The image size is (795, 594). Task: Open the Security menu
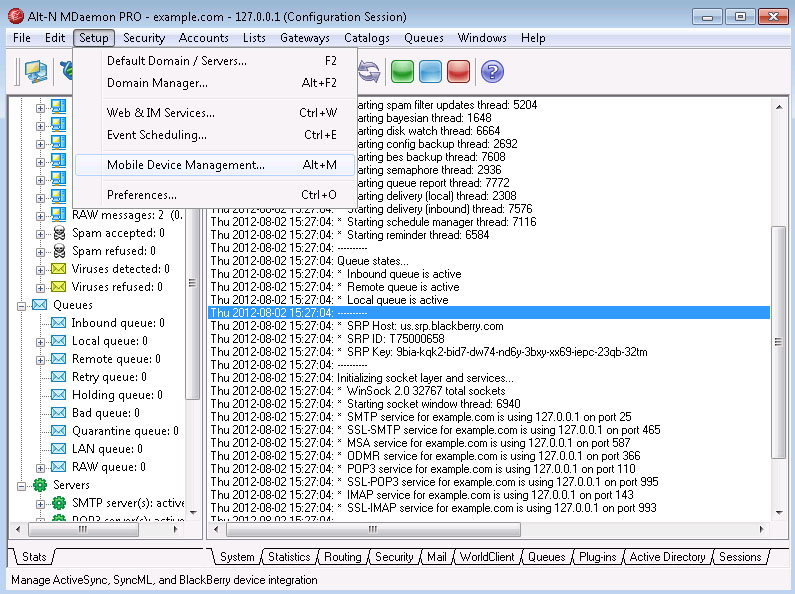pos(144,38)
